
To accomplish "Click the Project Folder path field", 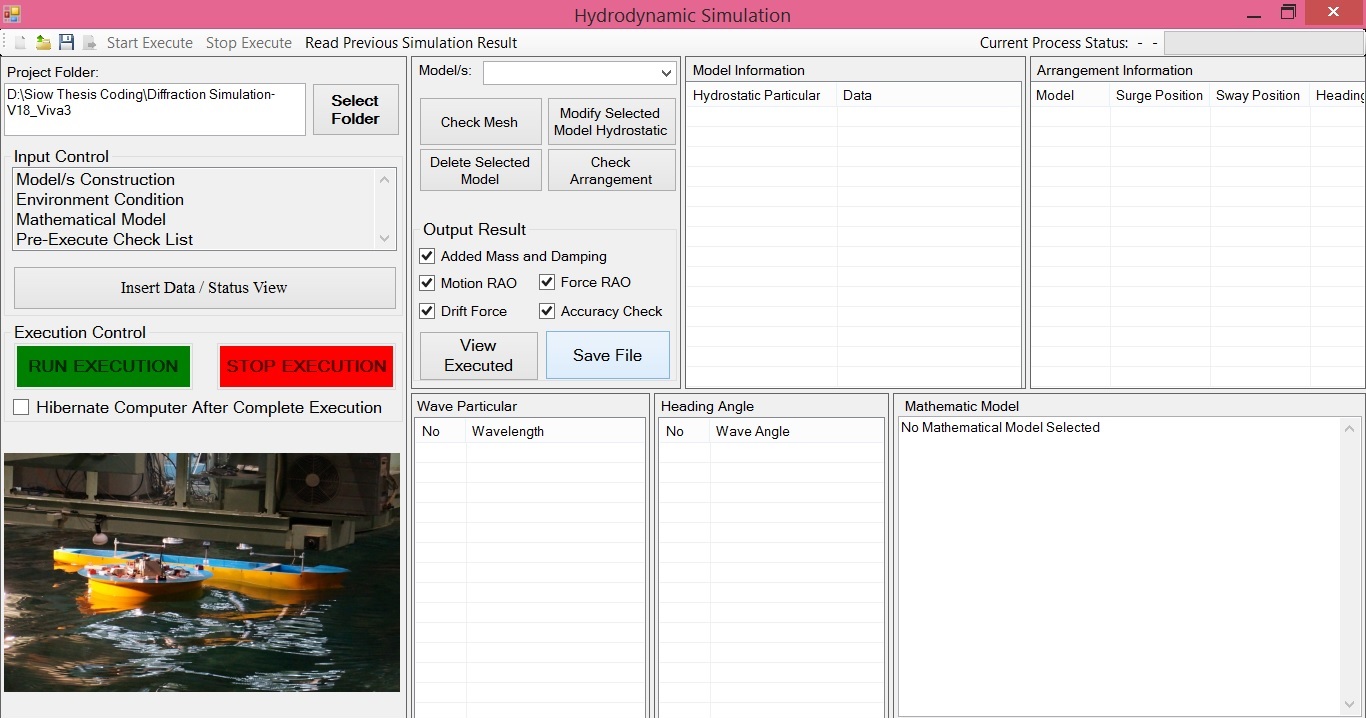I will pos(155,109).
